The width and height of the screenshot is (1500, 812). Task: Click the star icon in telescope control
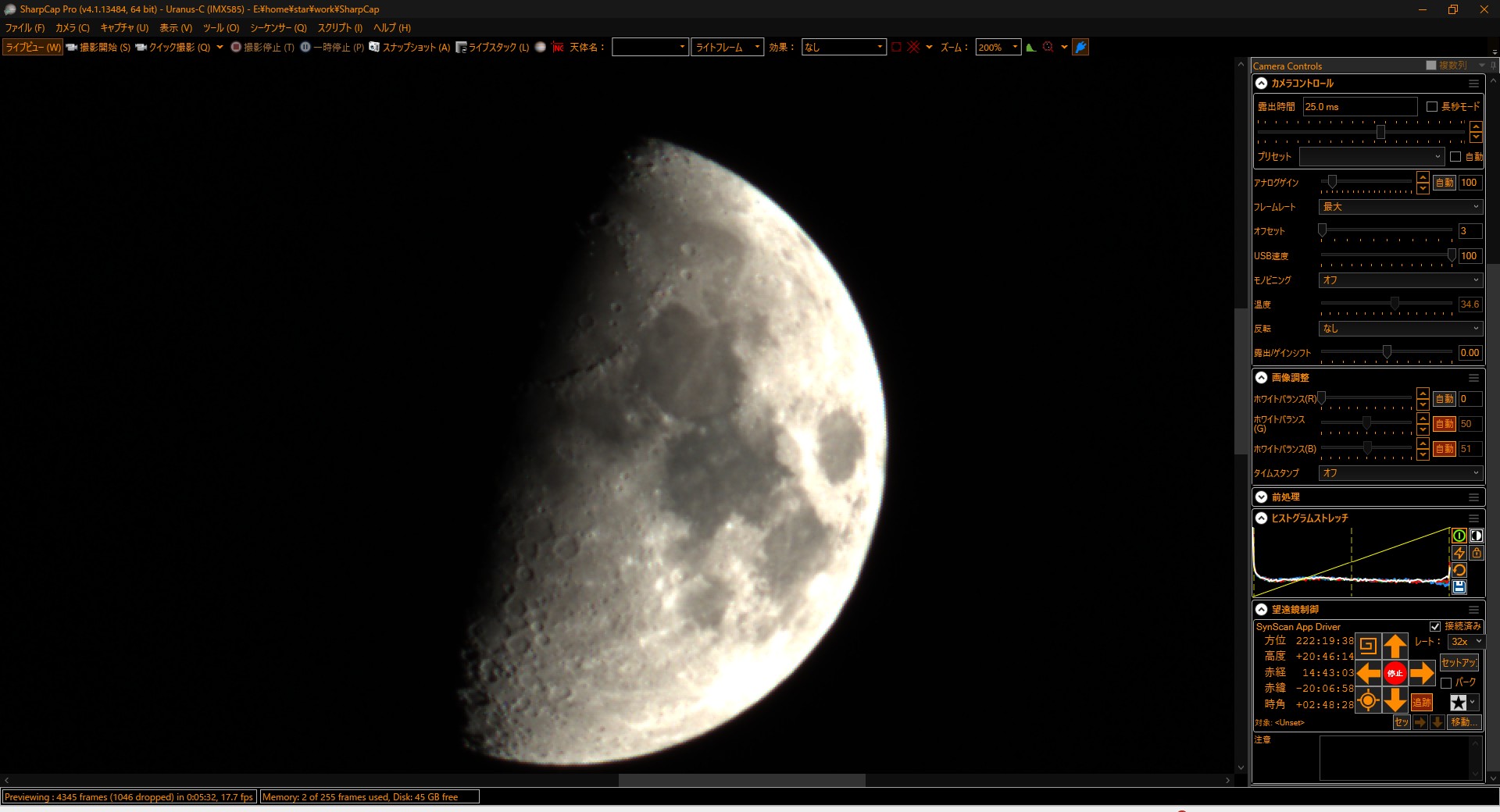coord(1458,703)
